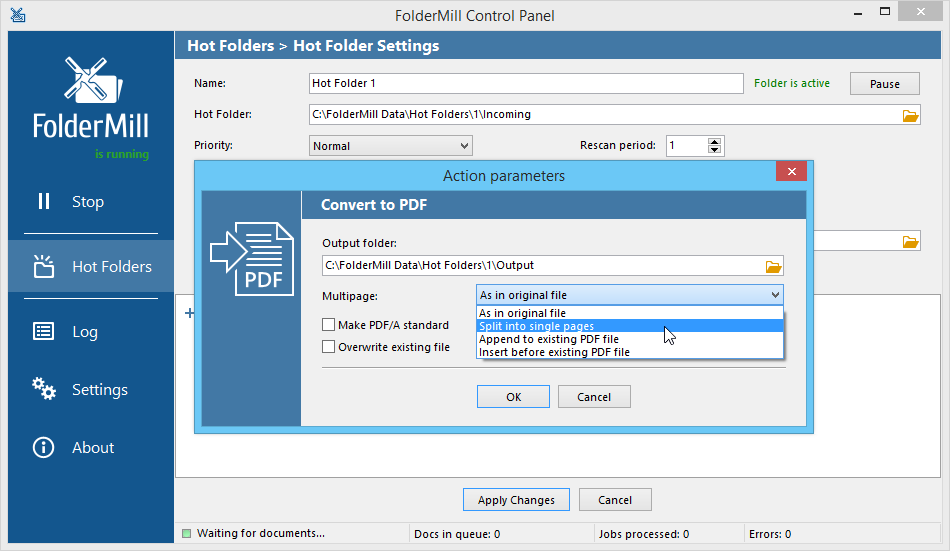Edit the Name field containing Hot Folder 1
This screenshot has width=950, height=551.
point(526,83)
